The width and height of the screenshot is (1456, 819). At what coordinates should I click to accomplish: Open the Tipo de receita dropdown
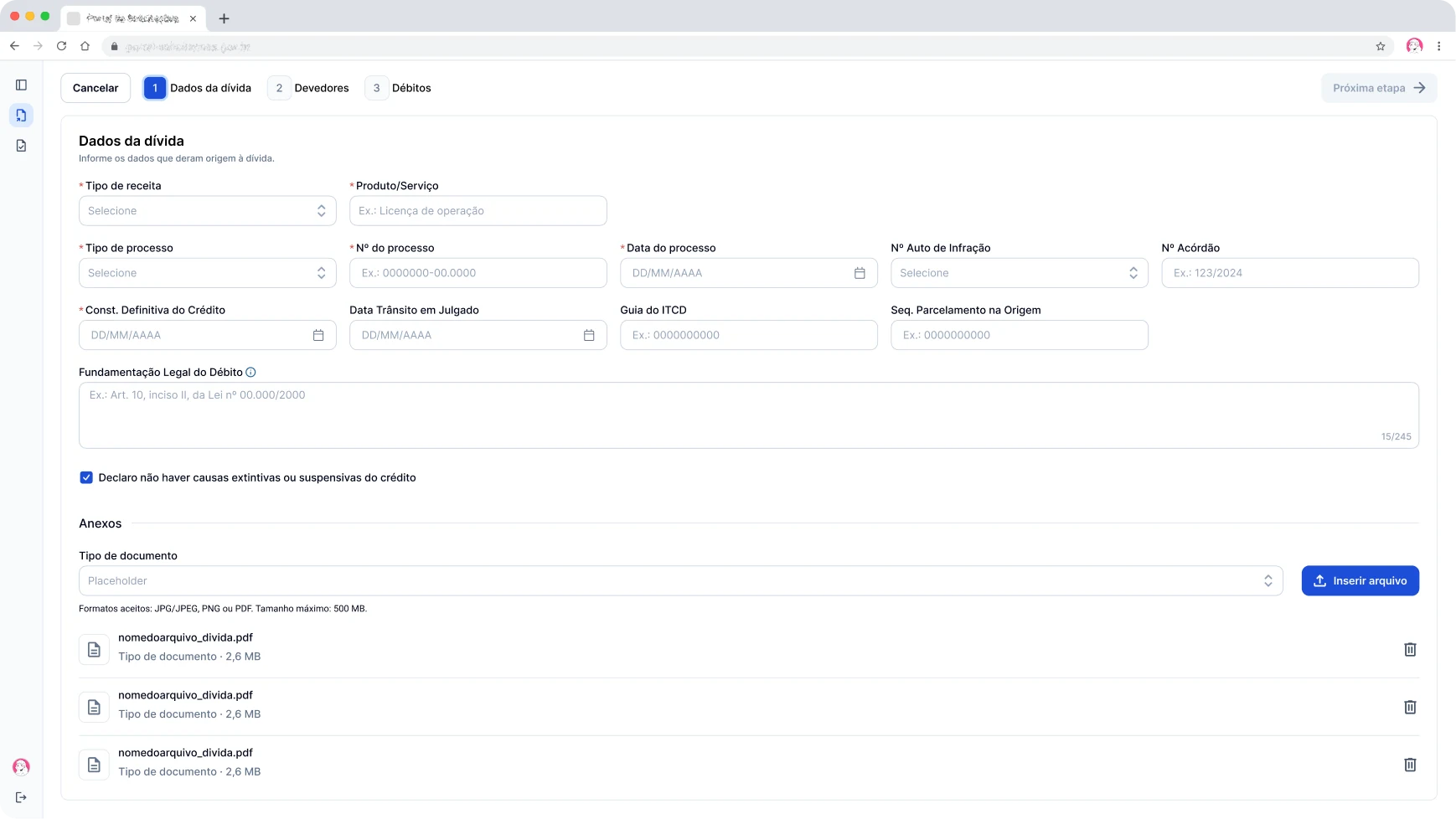click(x=208, y=211)
